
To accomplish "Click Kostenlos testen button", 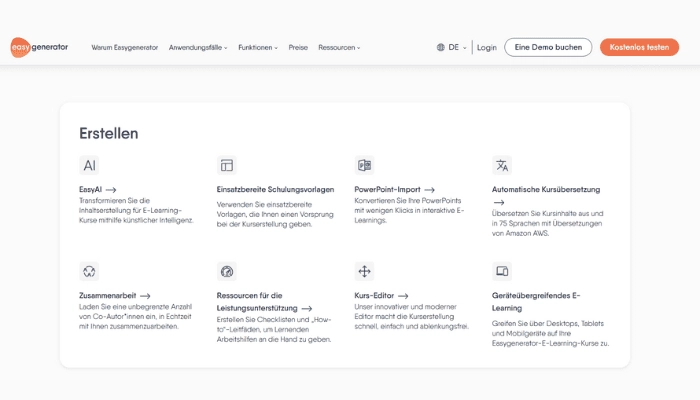I will 639,47.
